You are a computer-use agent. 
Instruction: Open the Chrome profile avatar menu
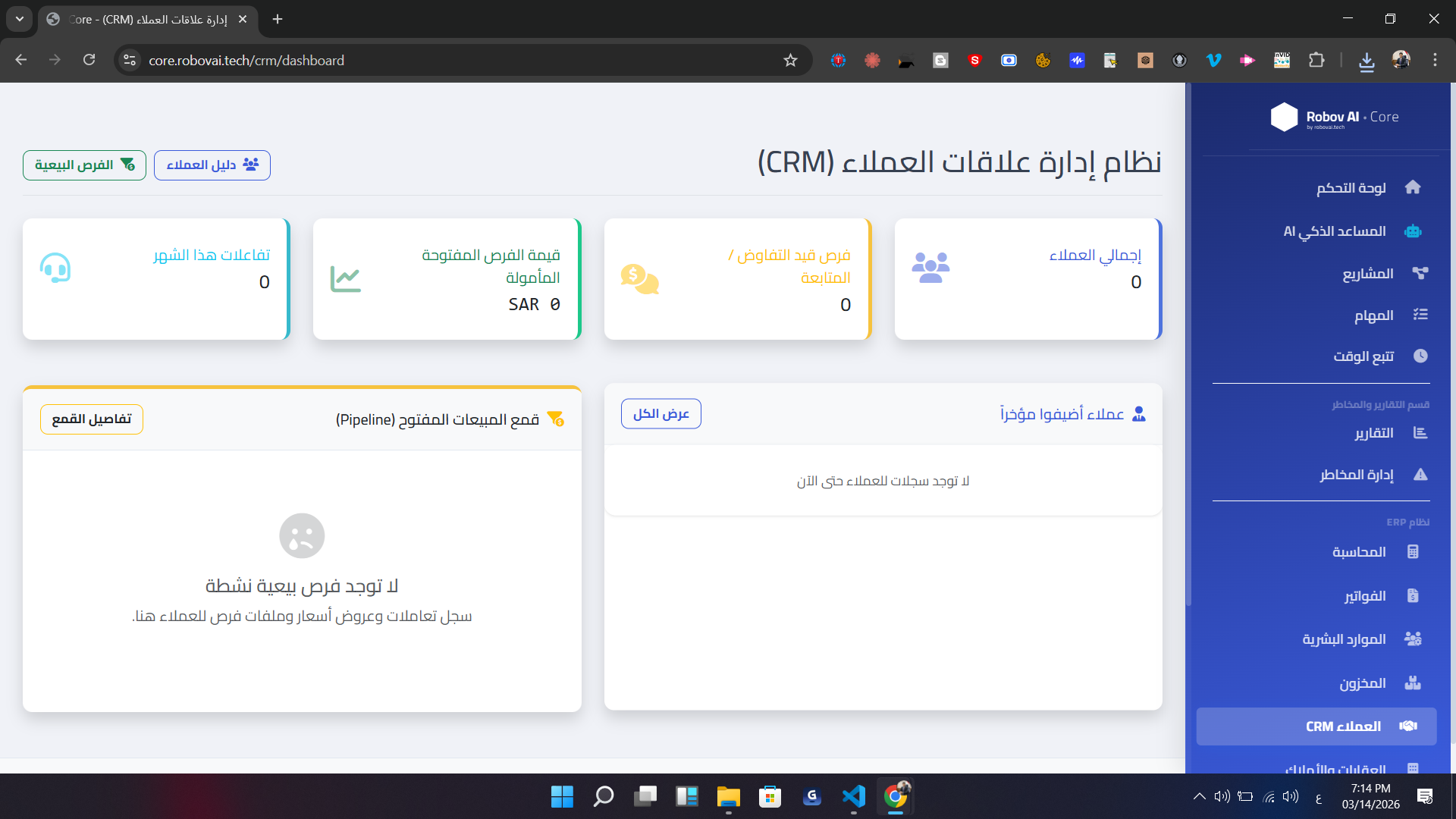pos(1402,60)
